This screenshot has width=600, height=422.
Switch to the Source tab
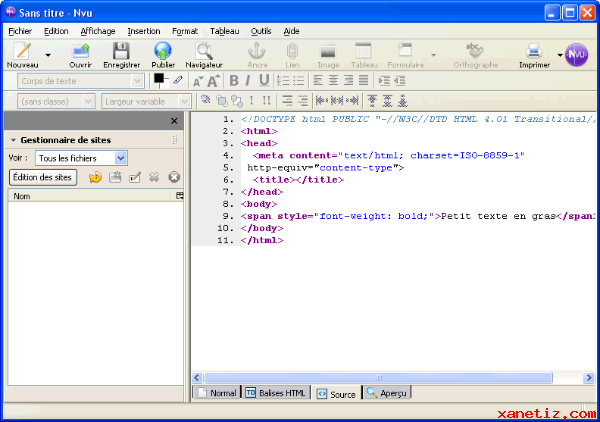point(336,394)
